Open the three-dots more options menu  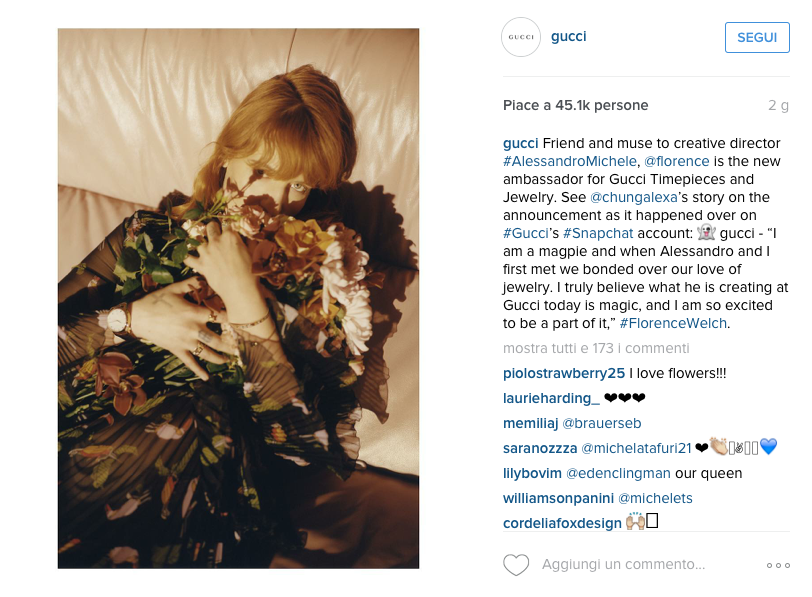pyautogui.click(x=778, y=565)
